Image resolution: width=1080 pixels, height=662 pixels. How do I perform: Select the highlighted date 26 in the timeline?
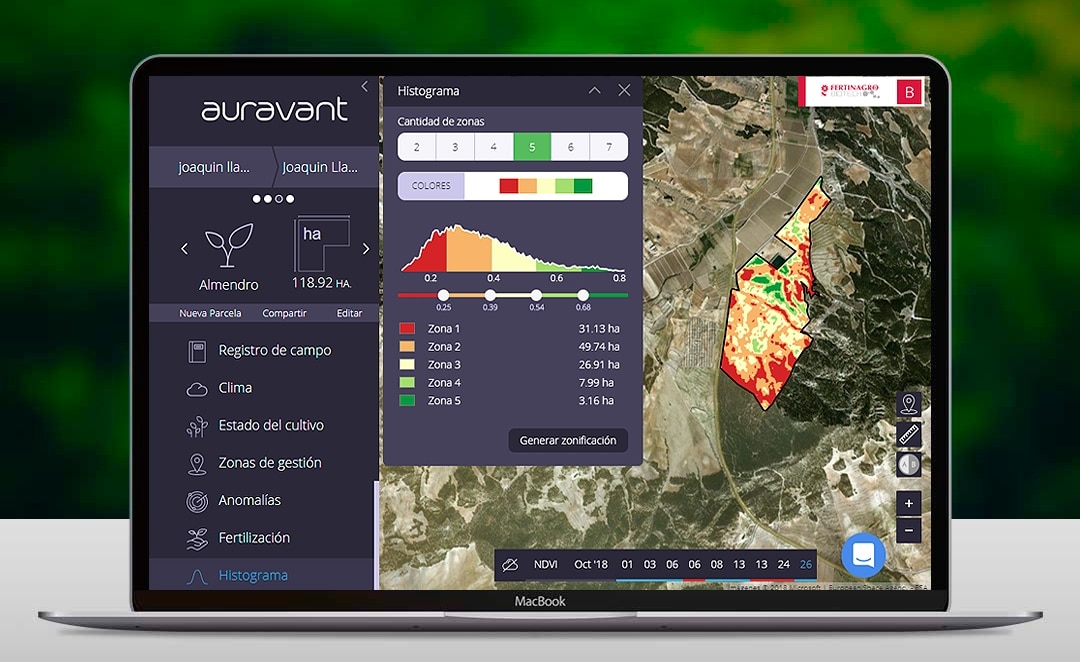point(806,564)
